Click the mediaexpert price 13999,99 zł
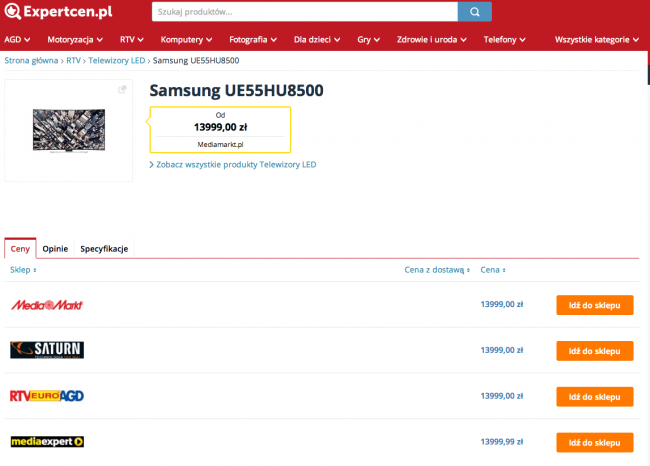This screenshot has height=466, width=650. click(x=502, y=442)
